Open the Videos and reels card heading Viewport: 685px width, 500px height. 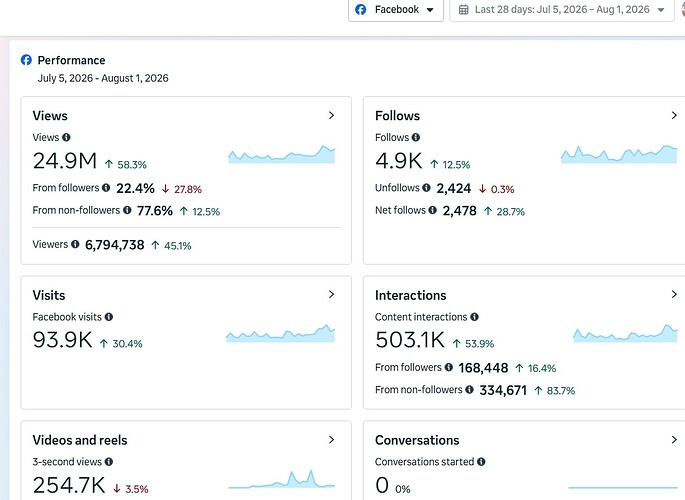pos(80,440)
